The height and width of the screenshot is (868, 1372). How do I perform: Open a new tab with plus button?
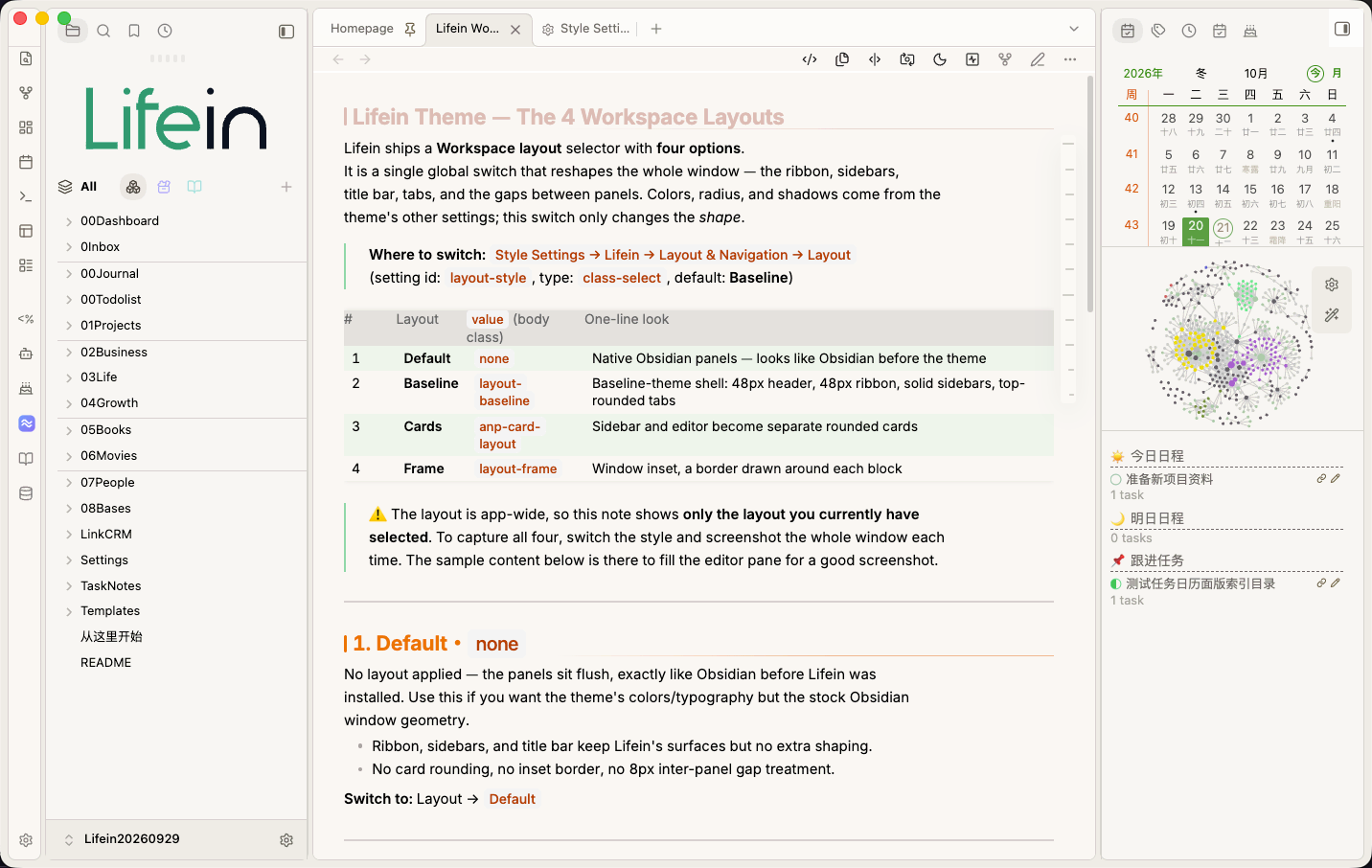click(656, 29)
